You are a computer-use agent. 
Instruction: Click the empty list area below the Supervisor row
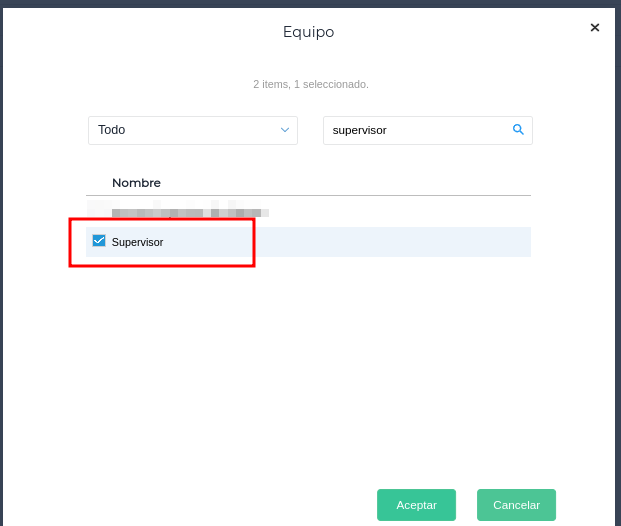308,350
